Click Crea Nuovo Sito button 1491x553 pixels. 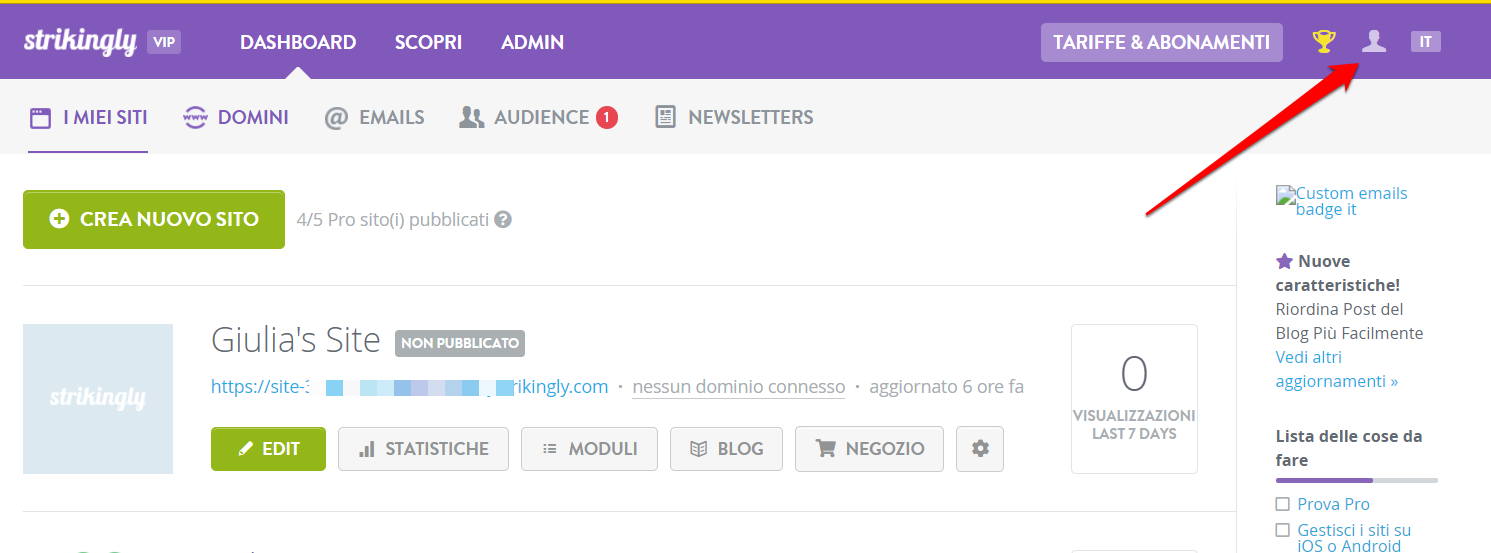pos(154,219)
